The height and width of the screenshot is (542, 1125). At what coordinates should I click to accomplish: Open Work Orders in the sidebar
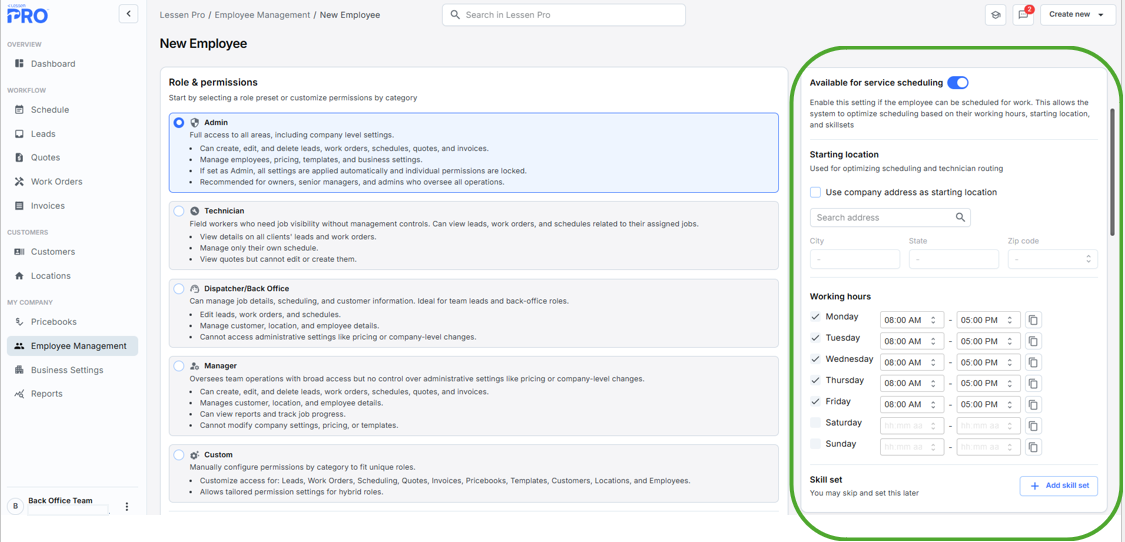pyautogui.click(x=56, y=182)
